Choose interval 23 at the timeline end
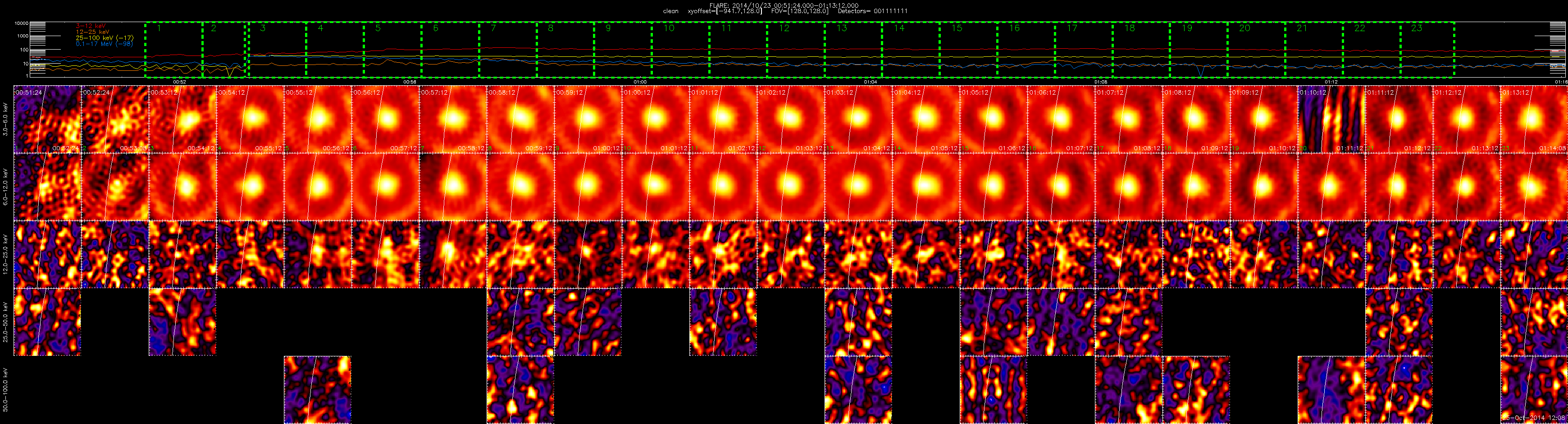The height and width of the screenshot is (424, 1568). point(1427,50)
